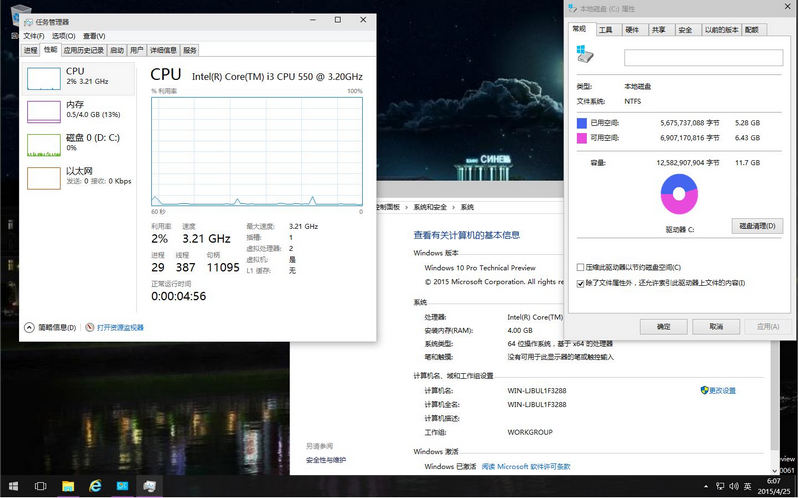Open the clock showing 6:07 2015/4/25
The width and height of the screenshot is (799, 498).
774,486
